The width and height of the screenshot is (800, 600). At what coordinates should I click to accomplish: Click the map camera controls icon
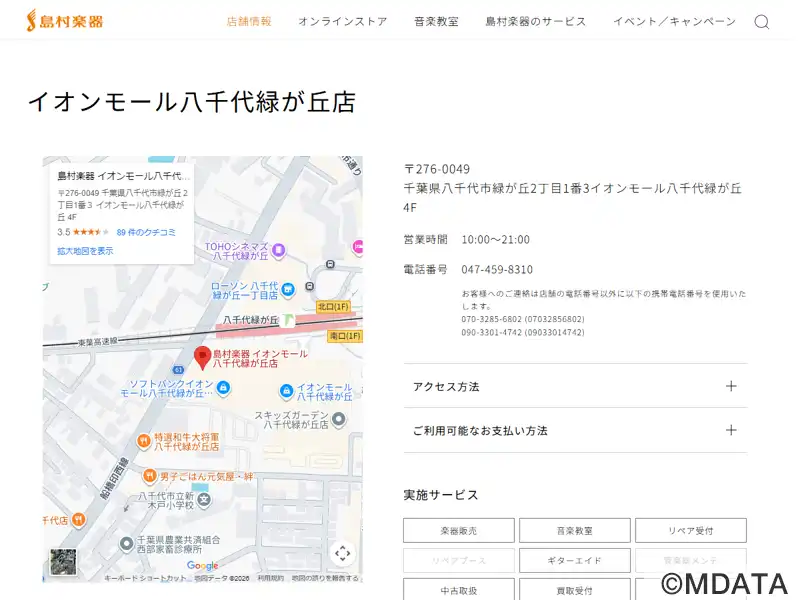click(x=342, y=553)
